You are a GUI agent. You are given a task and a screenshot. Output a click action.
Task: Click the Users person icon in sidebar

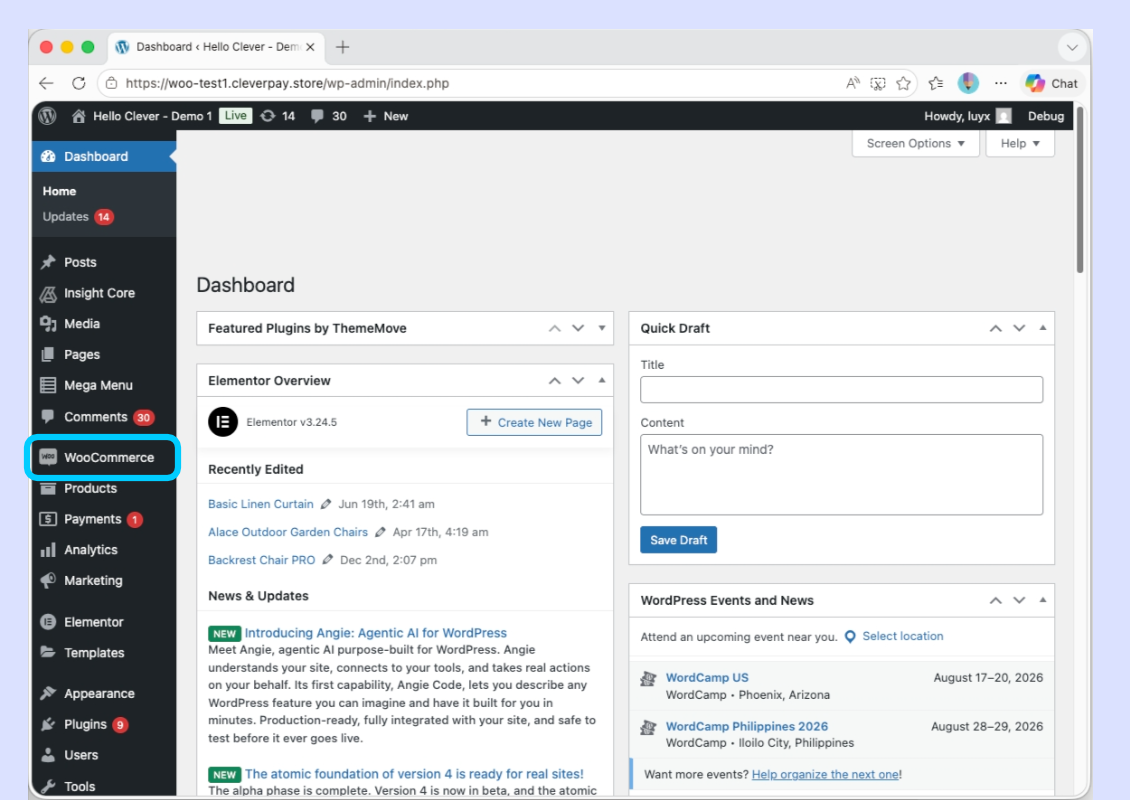[48, 755]
